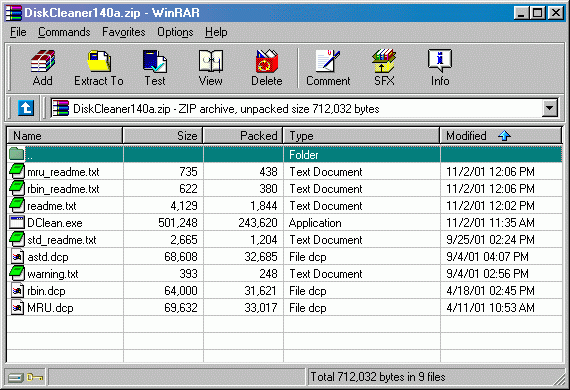Click icon of mru_readme.txt

(17, 172)
